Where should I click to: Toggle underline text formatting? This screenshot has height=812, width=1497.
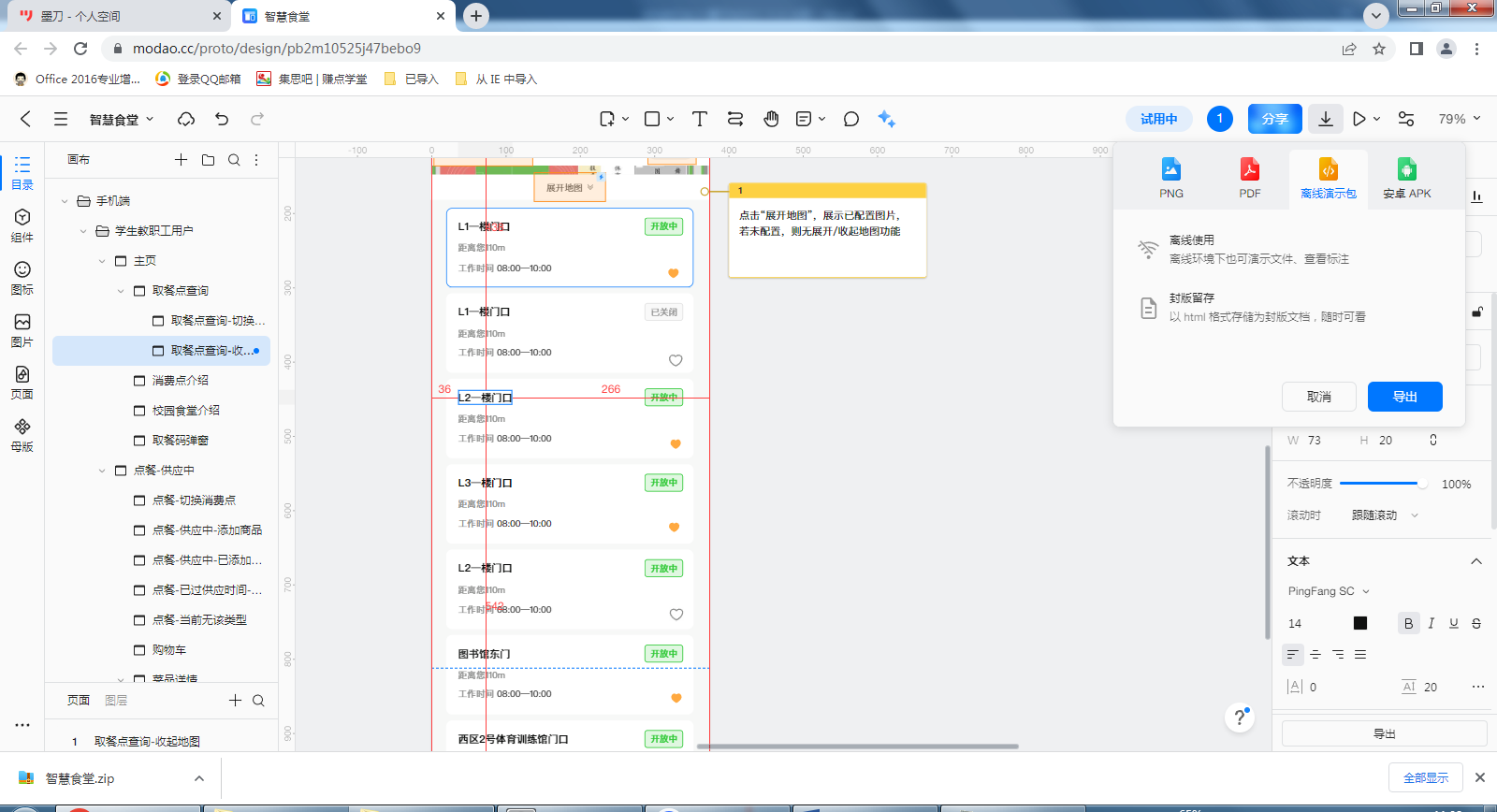tap(1454, 623)
